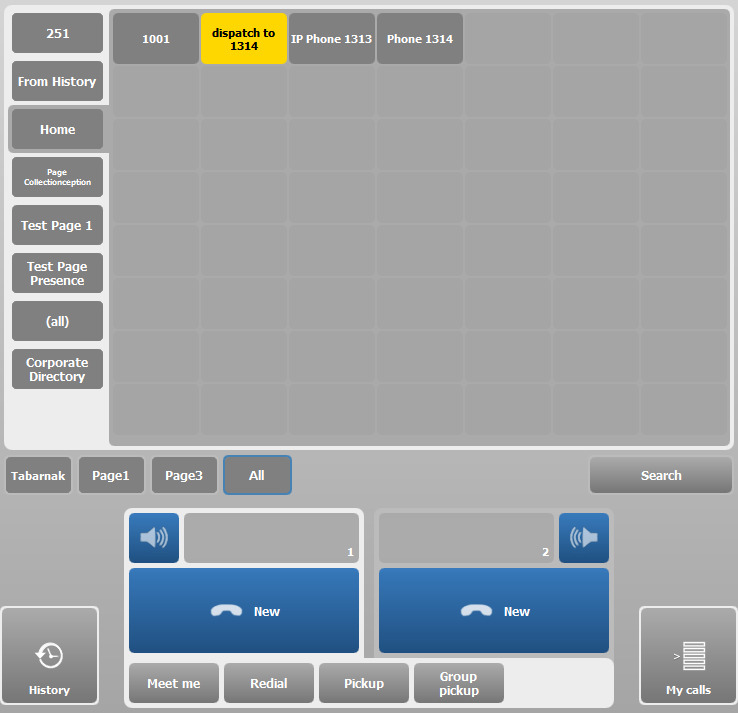Start a New call on line 1

point(244,610)
